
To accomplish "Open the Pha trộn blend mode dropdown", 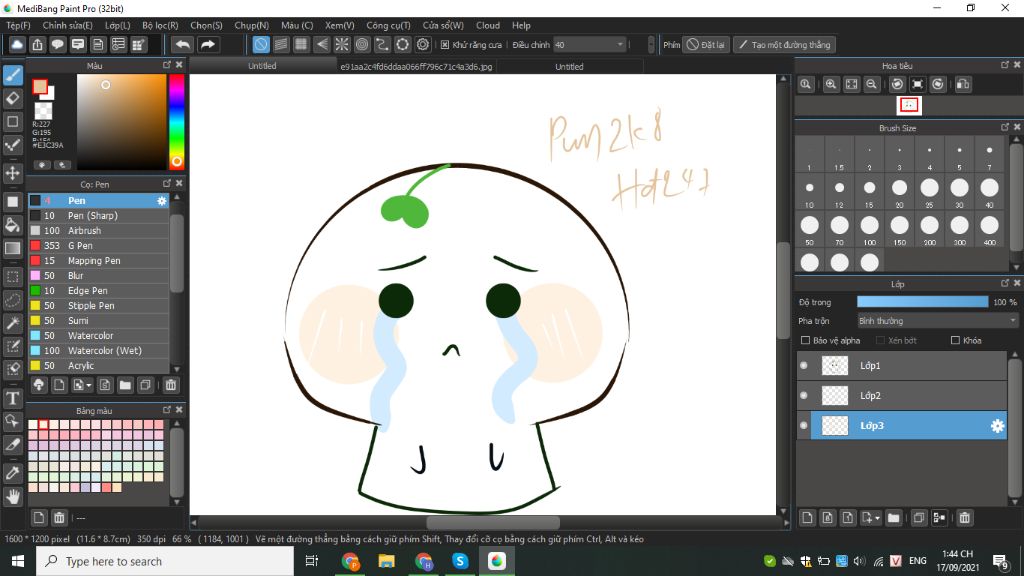I will pos(937,321).
